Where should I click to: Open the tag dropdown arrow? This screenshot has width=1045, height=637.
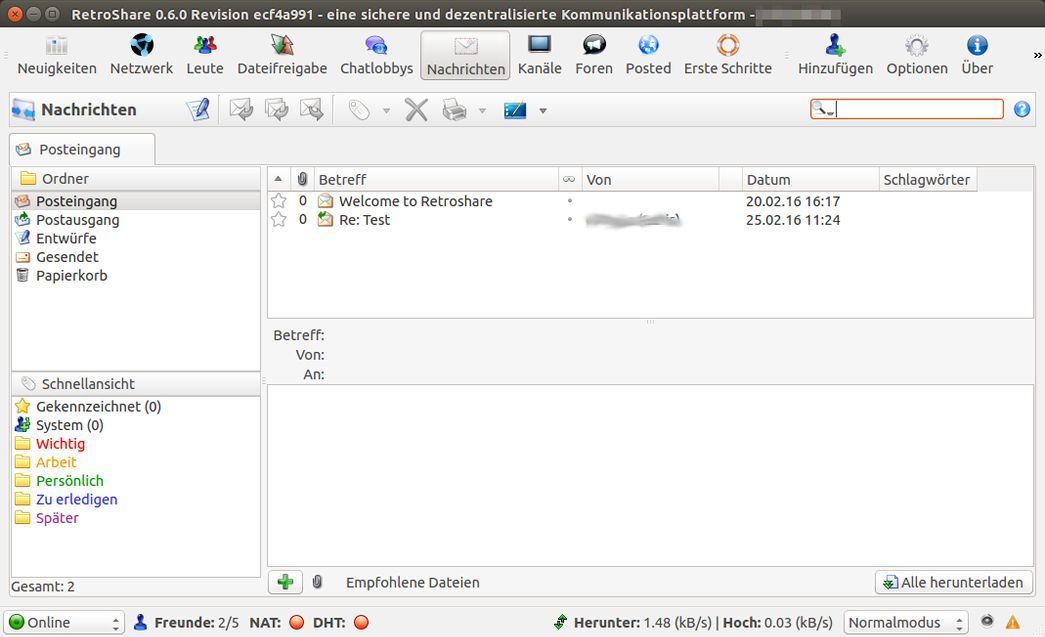(x=386, y=111)
